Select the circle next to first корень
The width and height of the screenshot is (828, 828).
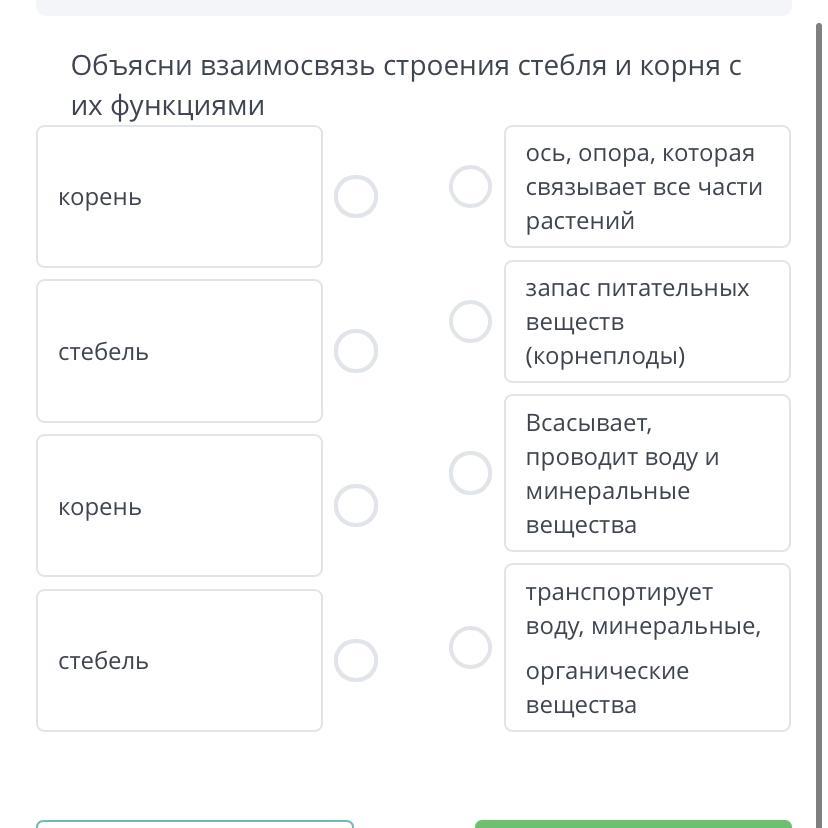pyautogui.click(x=356, y=196)
